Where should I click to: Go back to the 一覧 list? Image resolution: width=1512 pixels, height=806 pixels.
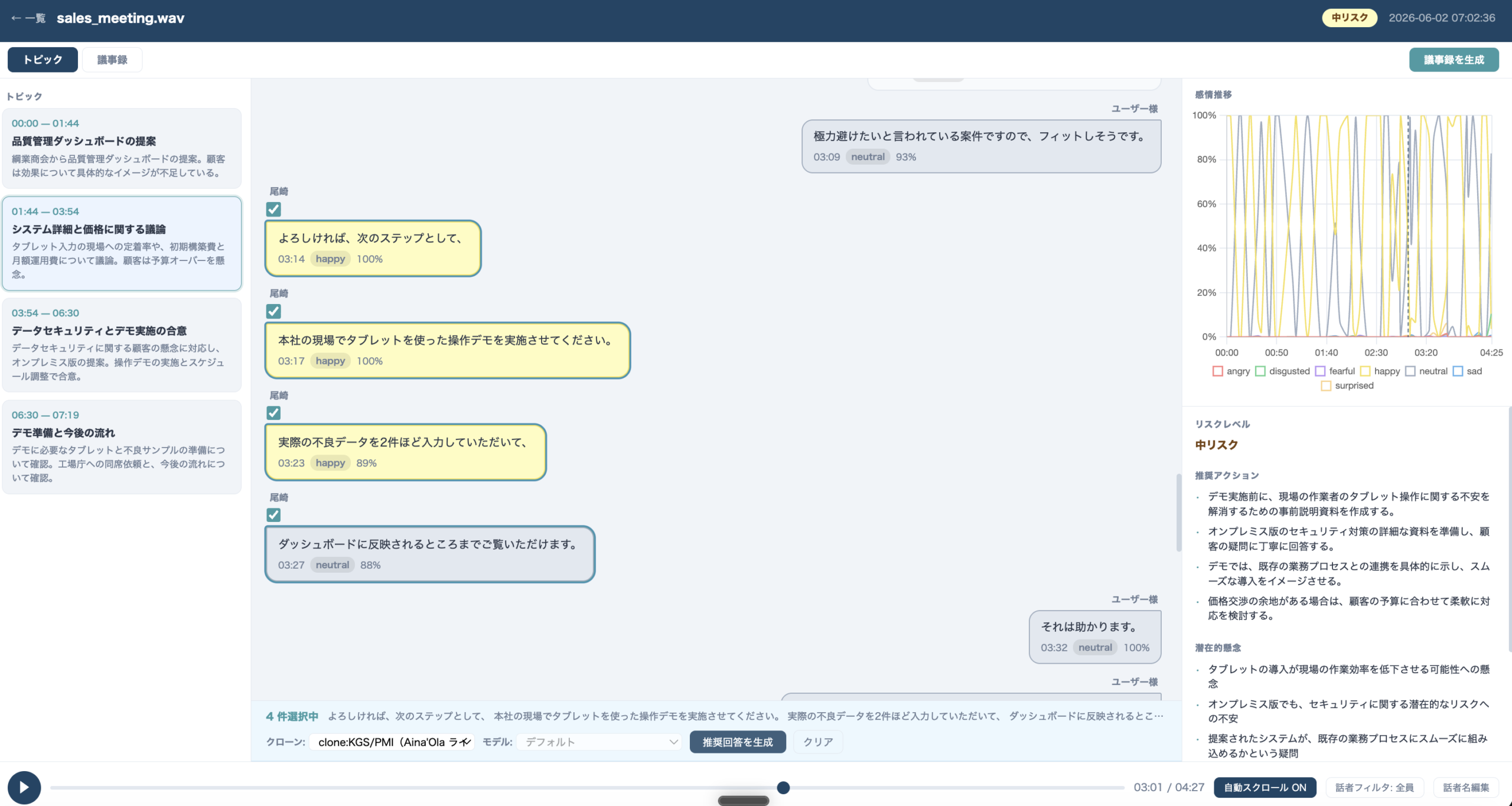point(28,18)
